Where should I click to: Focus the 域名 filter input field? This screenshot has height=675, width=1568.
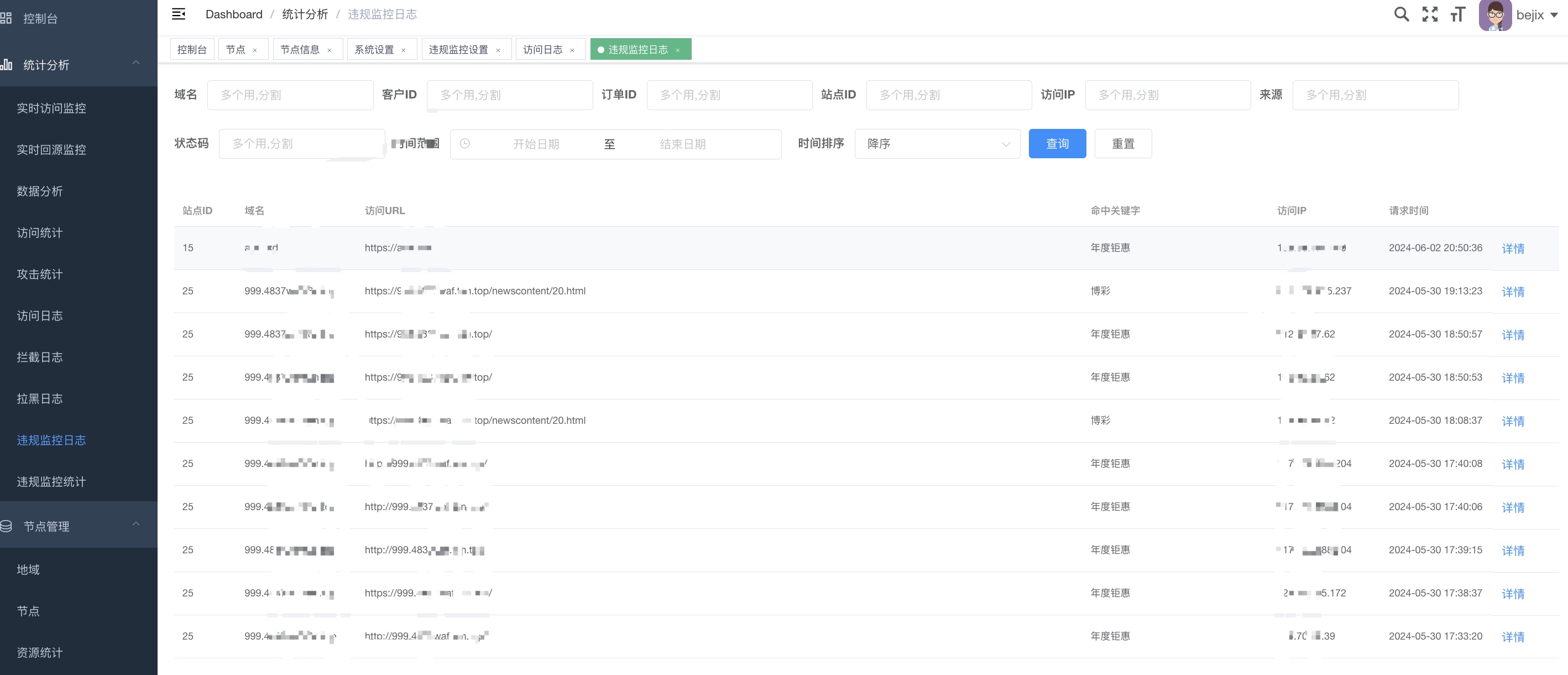click(x=290, y=95)
